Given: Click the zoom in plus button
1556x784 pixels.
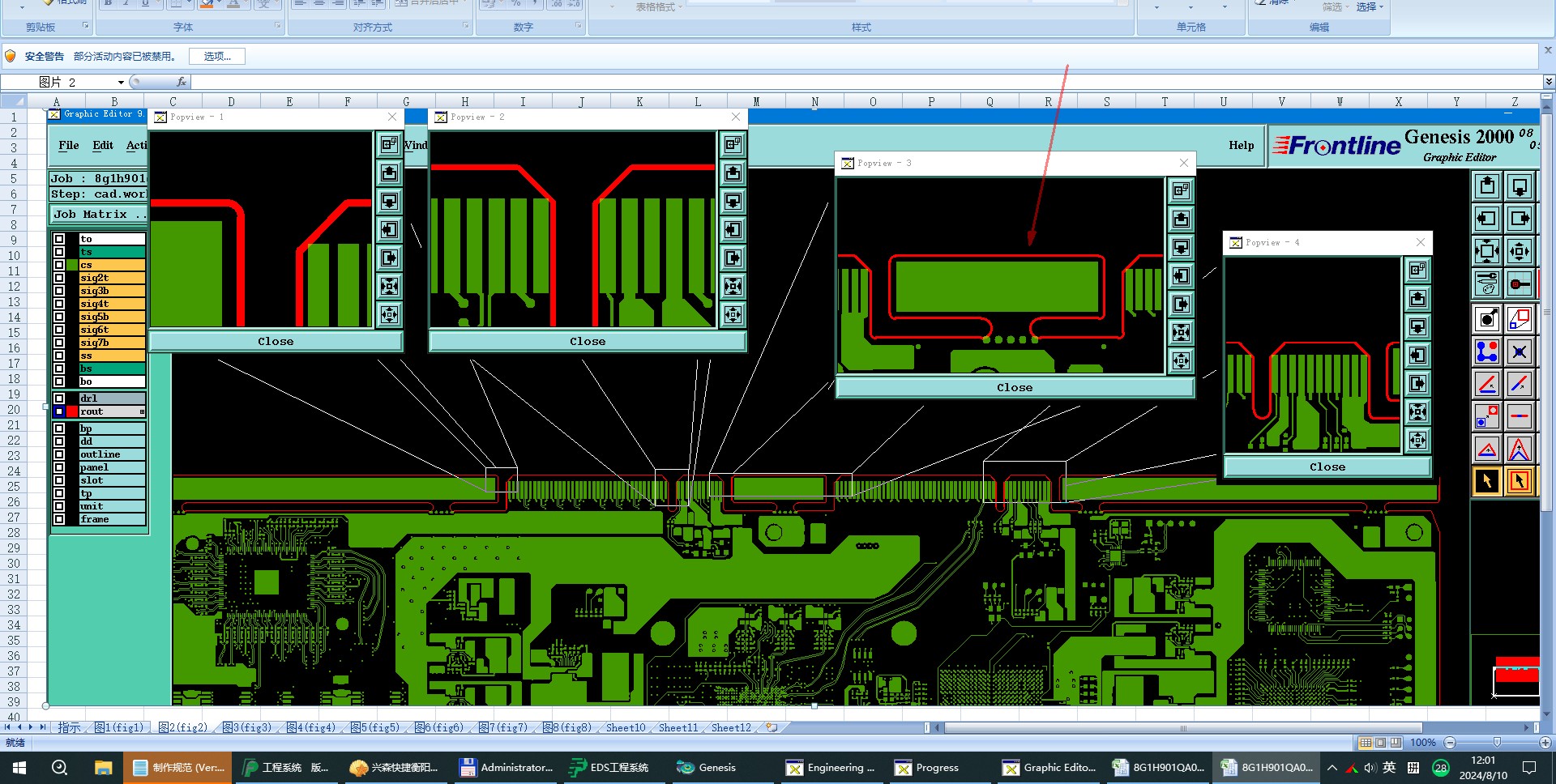Looking at the screenshot, I should click(x=1545, y=743).
